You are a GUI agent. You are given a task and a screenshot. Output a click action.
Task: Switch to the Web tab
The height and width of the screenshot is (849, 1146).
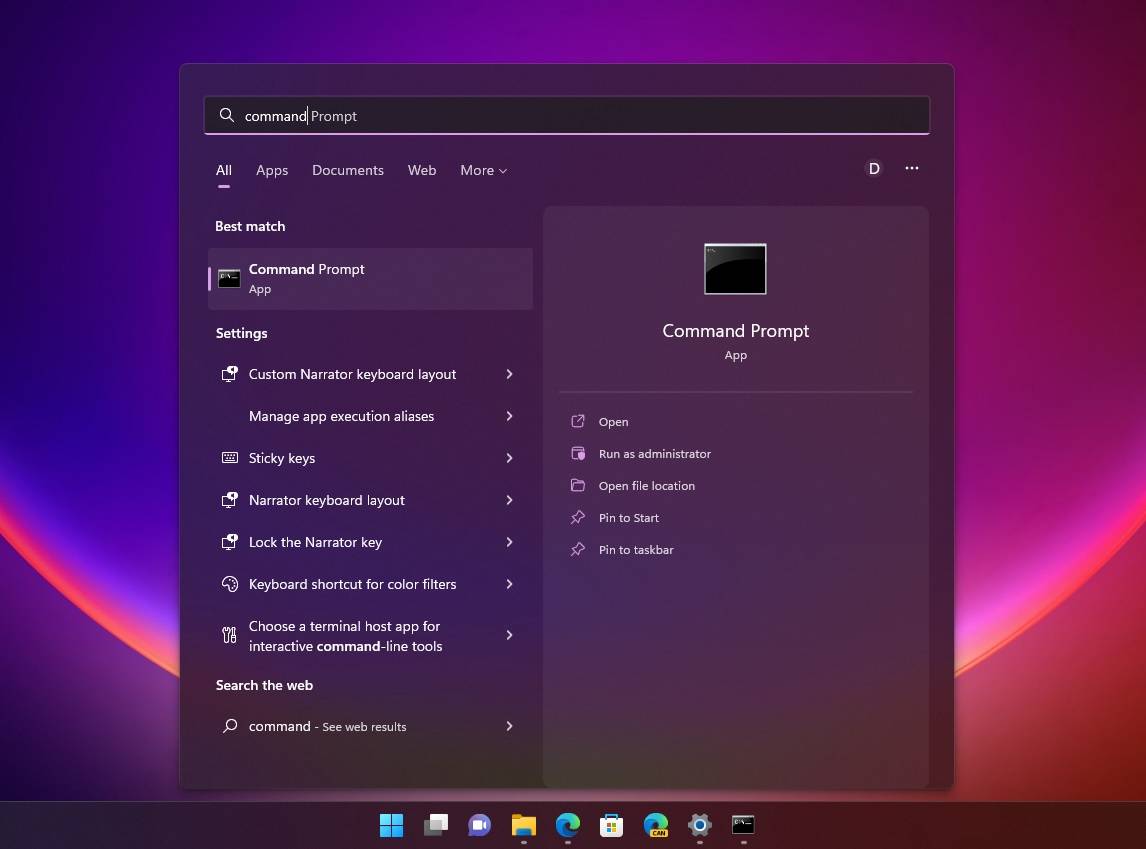(422, 170)
